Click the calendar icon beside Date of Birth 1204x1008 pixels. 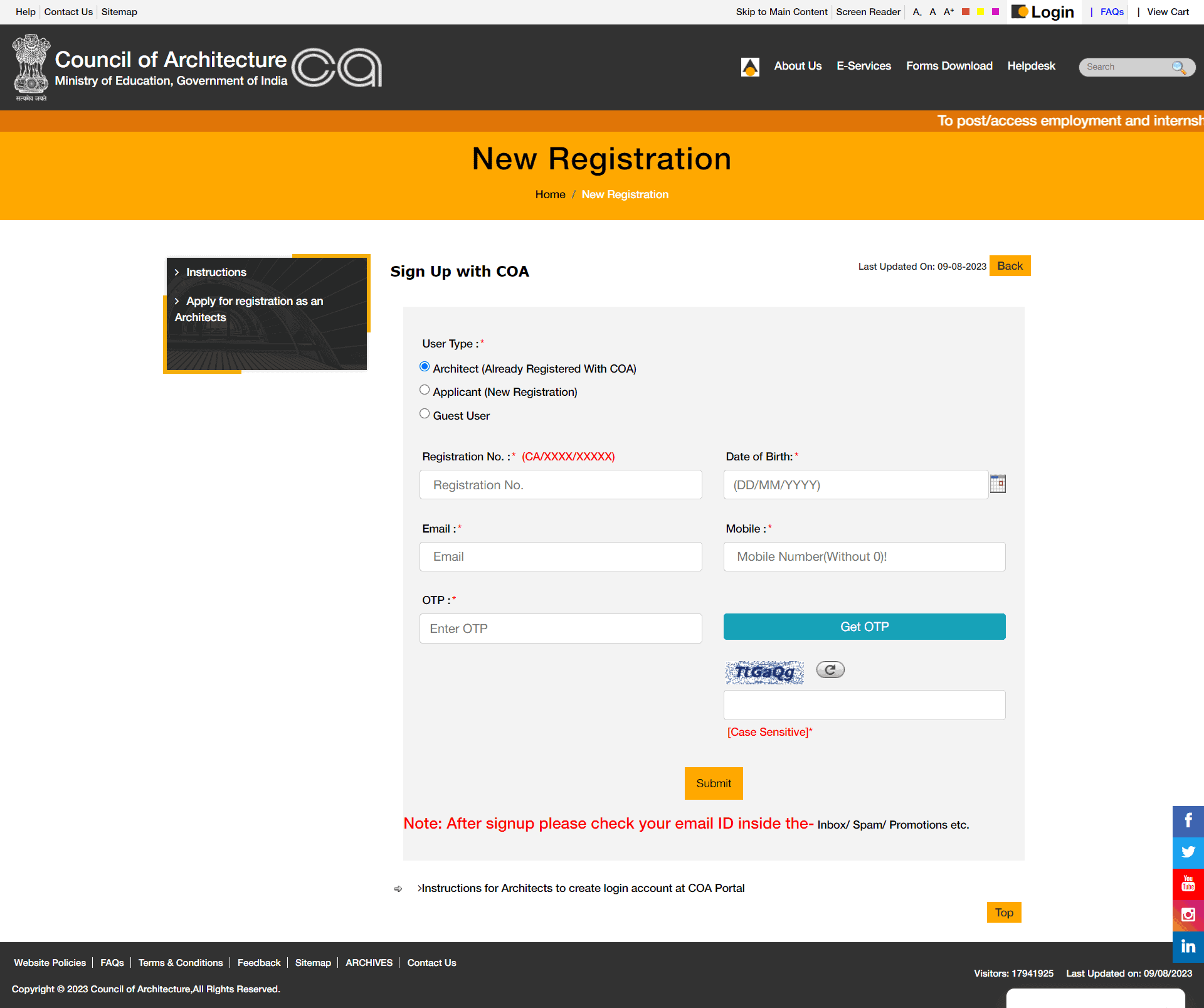click(997, 484)
